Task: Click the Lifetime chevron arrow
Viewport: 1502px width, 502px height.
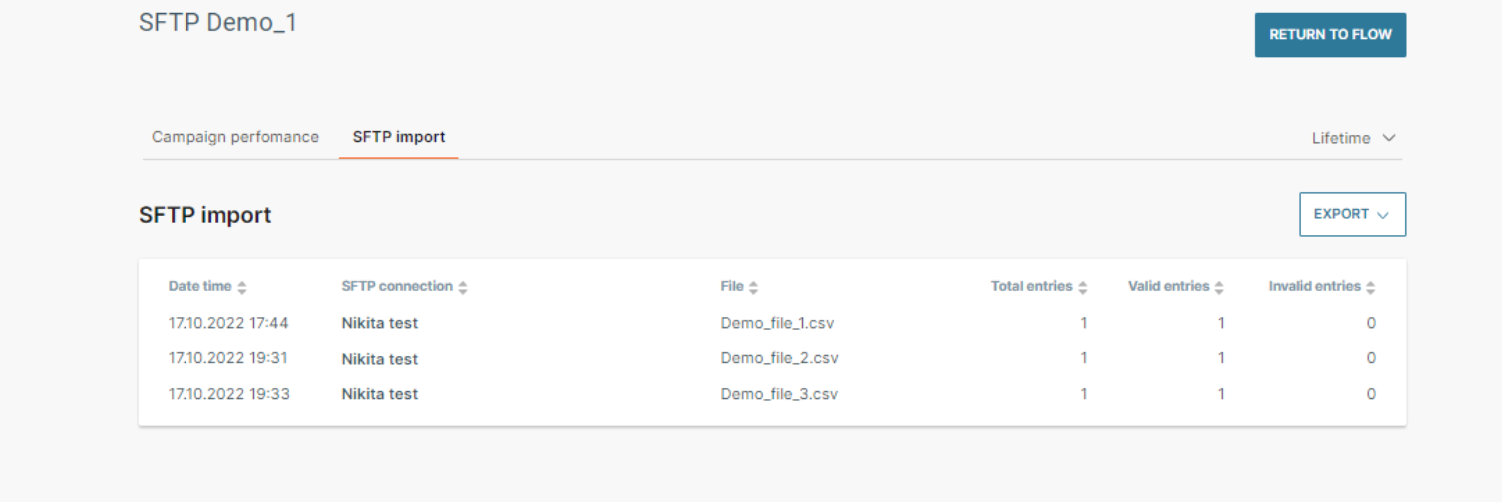Action: pos(1388,138)
